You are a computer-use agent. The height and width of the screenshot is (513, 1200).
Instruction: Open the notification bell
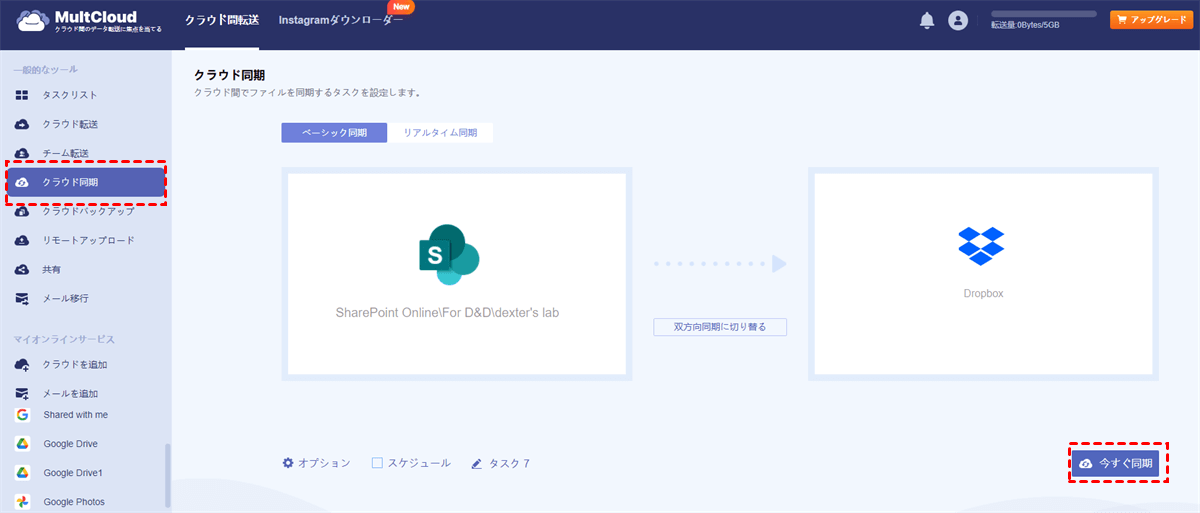point(927,20)
